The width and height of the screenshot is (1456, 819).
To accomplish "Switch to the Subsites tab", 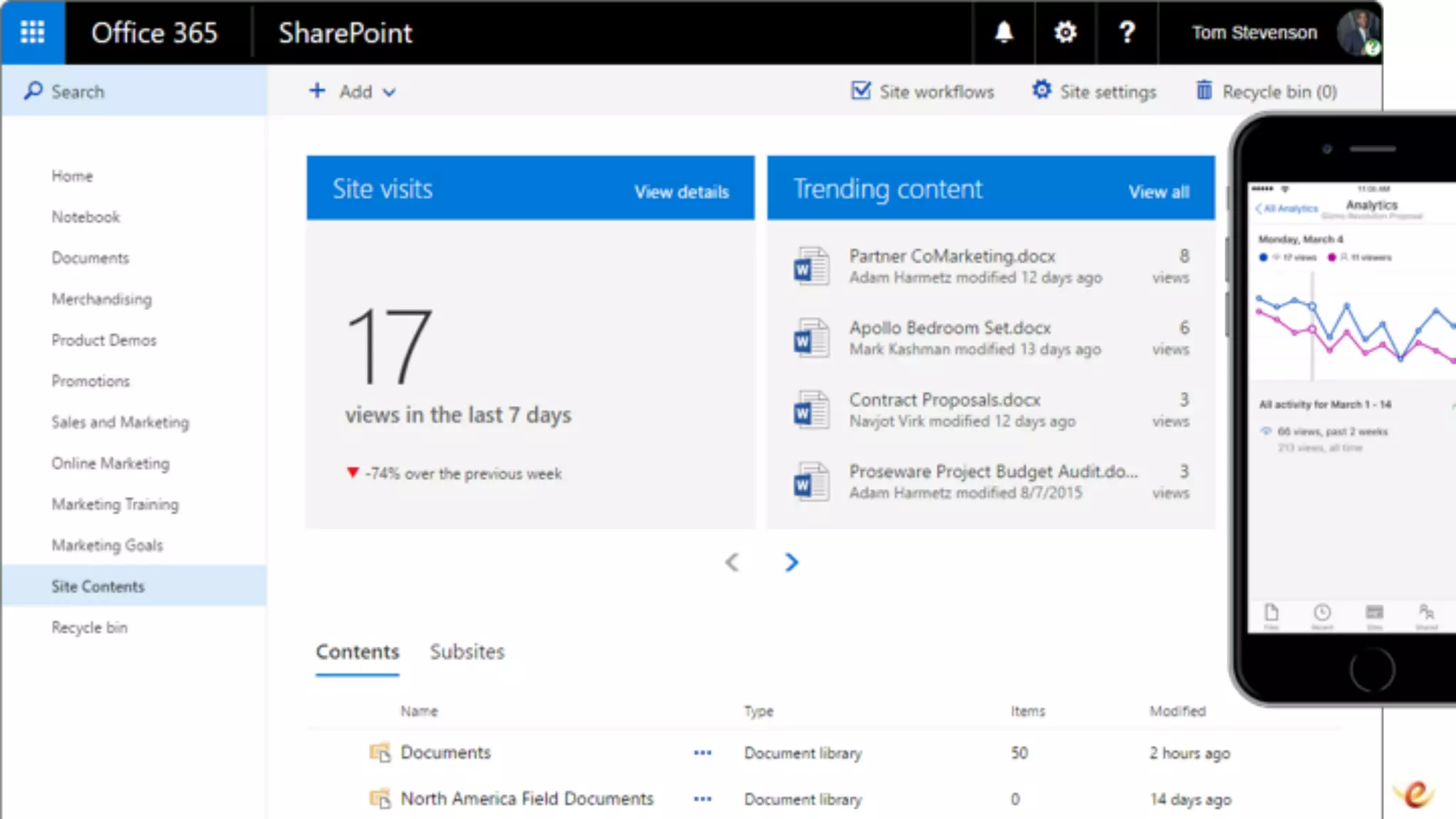I will 467,652.
